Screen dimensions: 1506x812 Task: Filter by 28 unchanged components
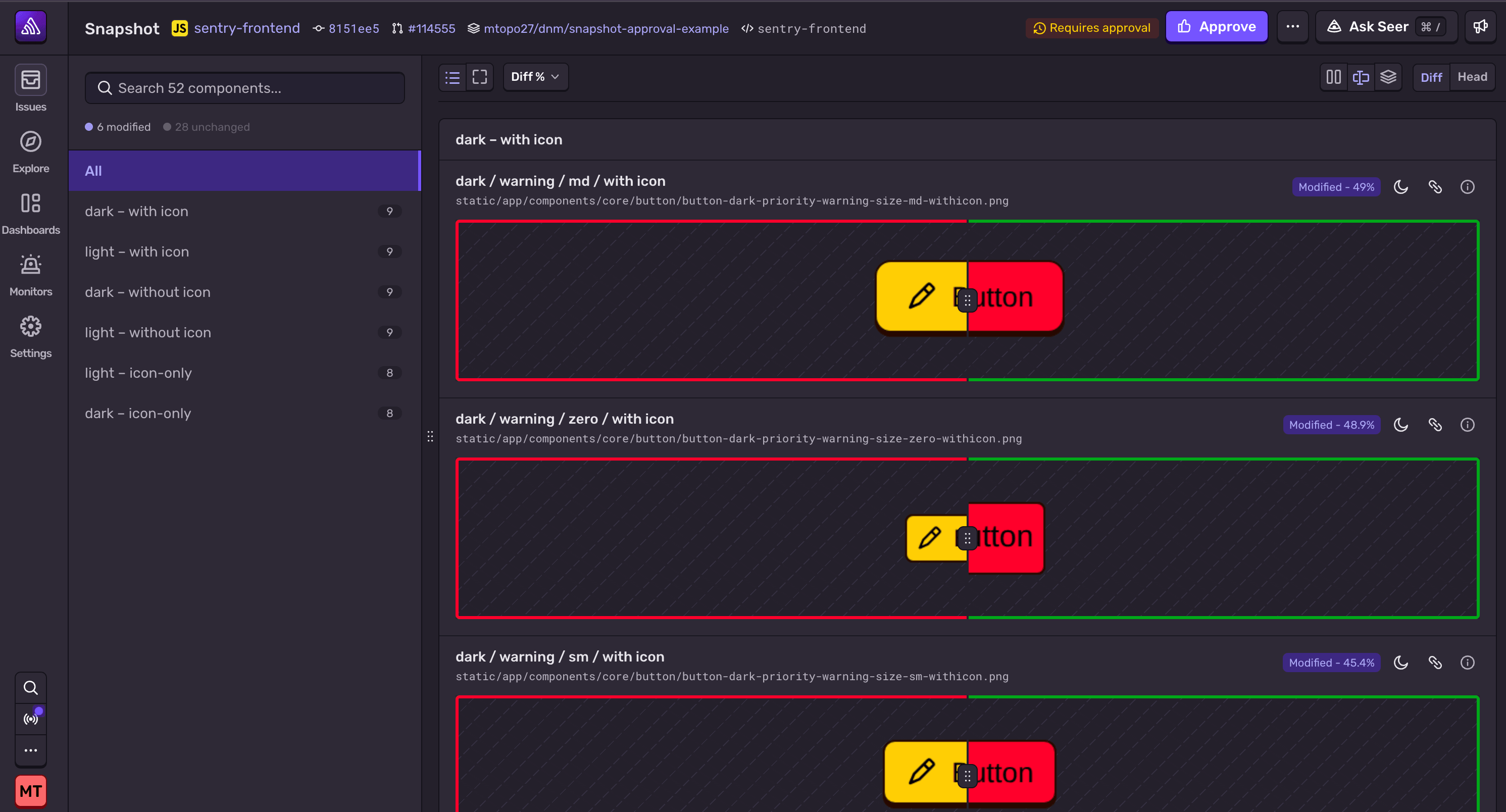(x=207, y=127)
